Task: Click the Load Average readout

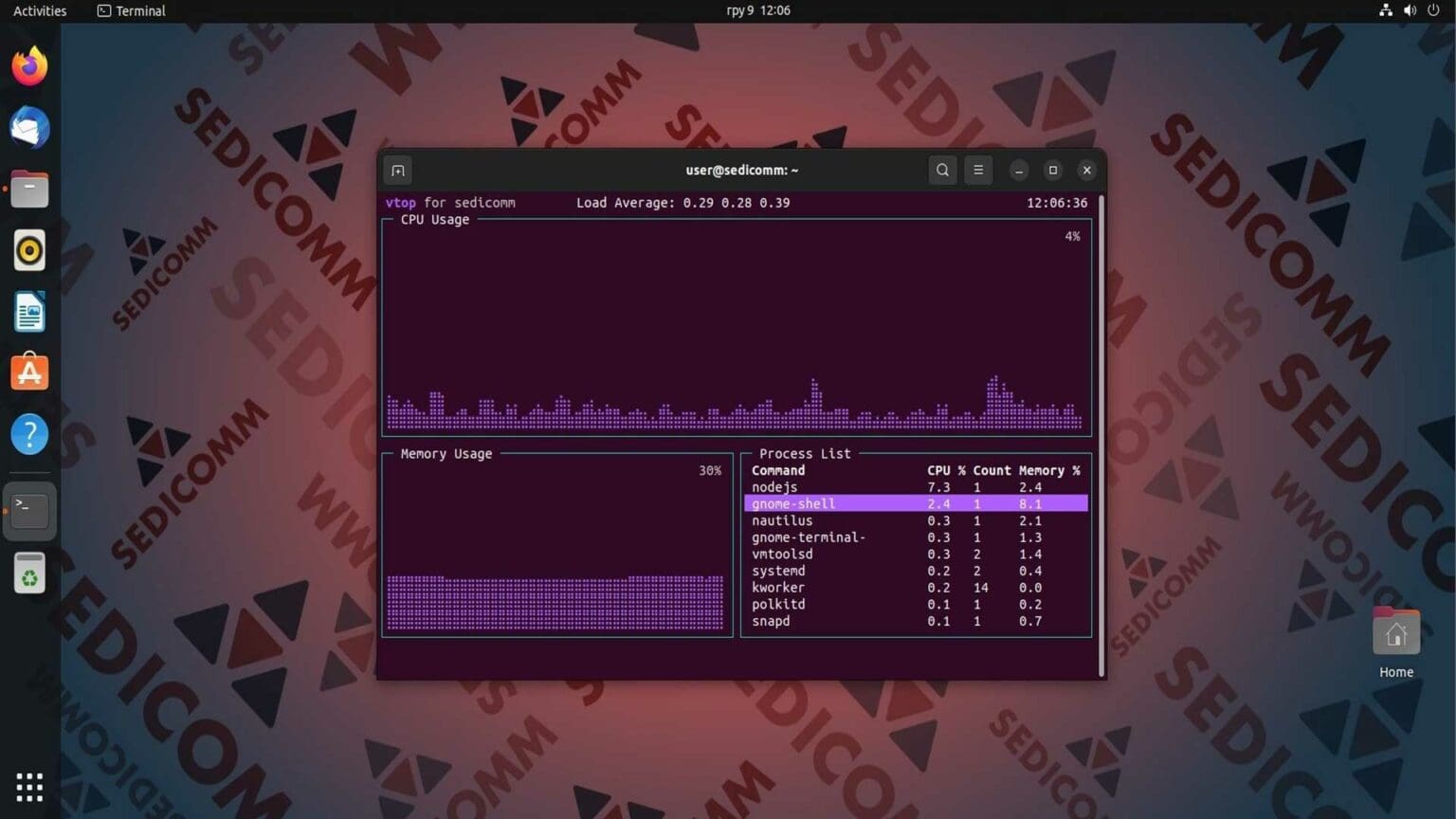Action: (x=683, y=203)
